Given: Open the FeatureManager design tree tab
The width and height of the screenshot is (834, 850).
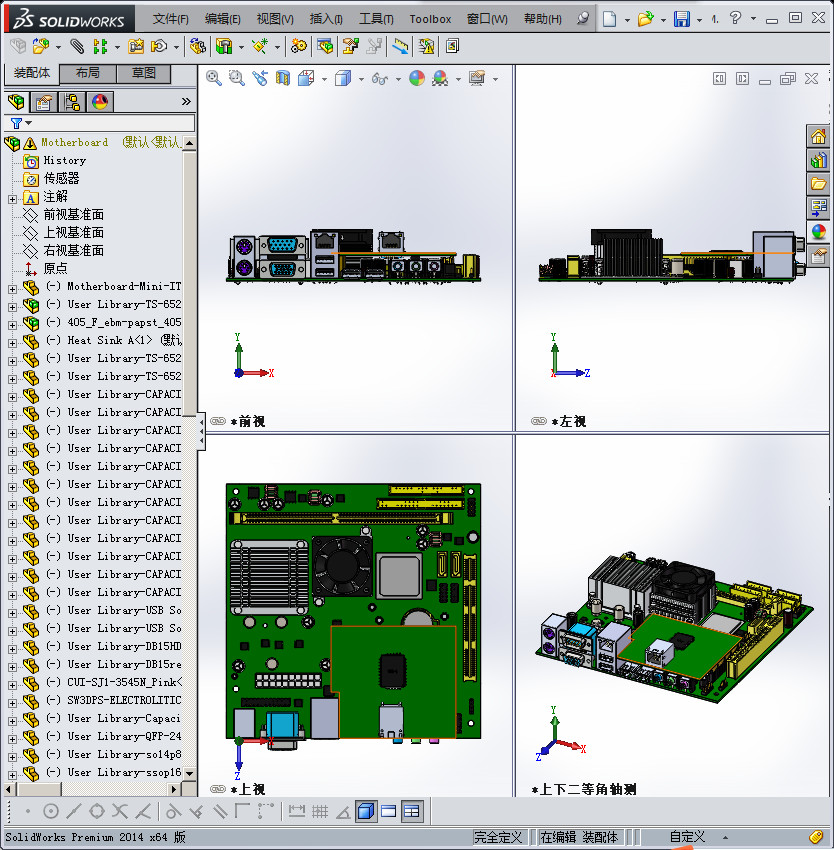Looking at the screenshot, I should [x=16, y=102].
